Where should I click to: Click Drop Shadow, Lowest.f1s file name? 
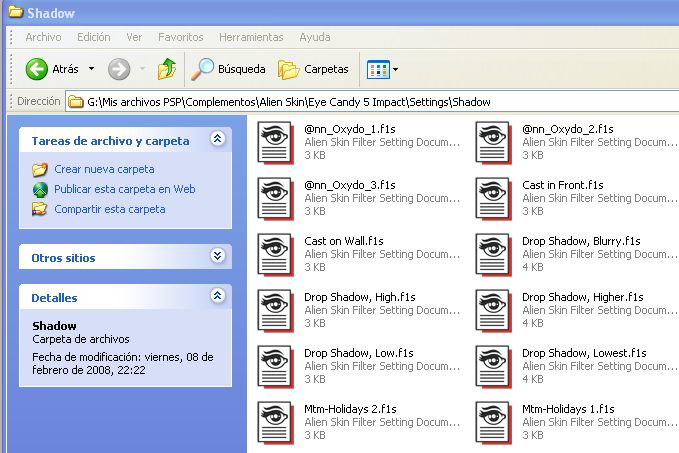pyautogui.click(x=584, y=353)
